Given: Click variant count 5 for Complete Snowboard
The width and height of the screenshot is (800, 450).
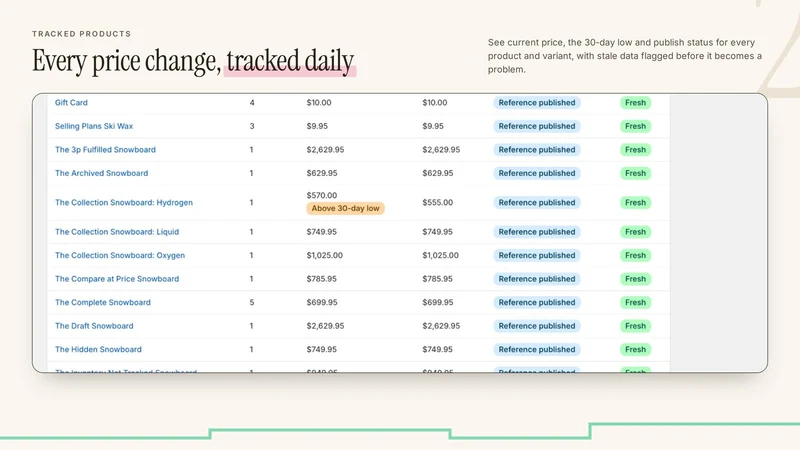Looking at the screenshot, I should coord(252,302).
